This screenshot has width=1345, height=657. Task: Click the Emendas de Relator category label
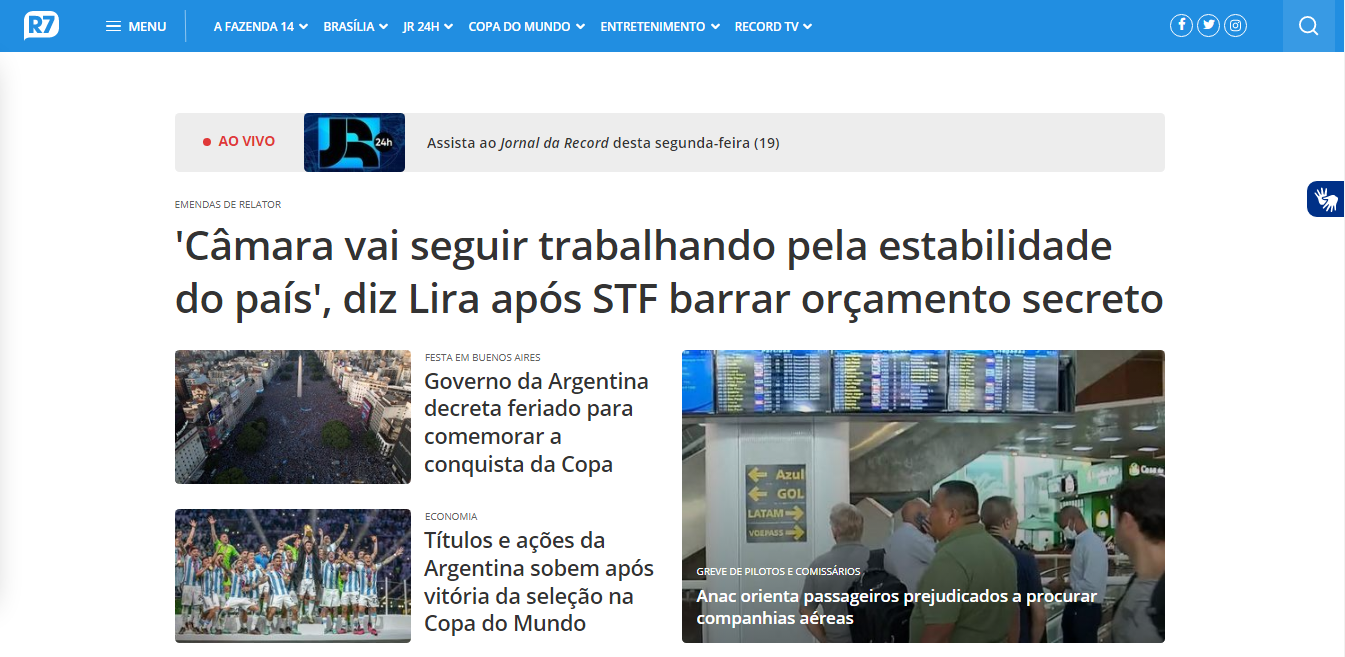228,204
